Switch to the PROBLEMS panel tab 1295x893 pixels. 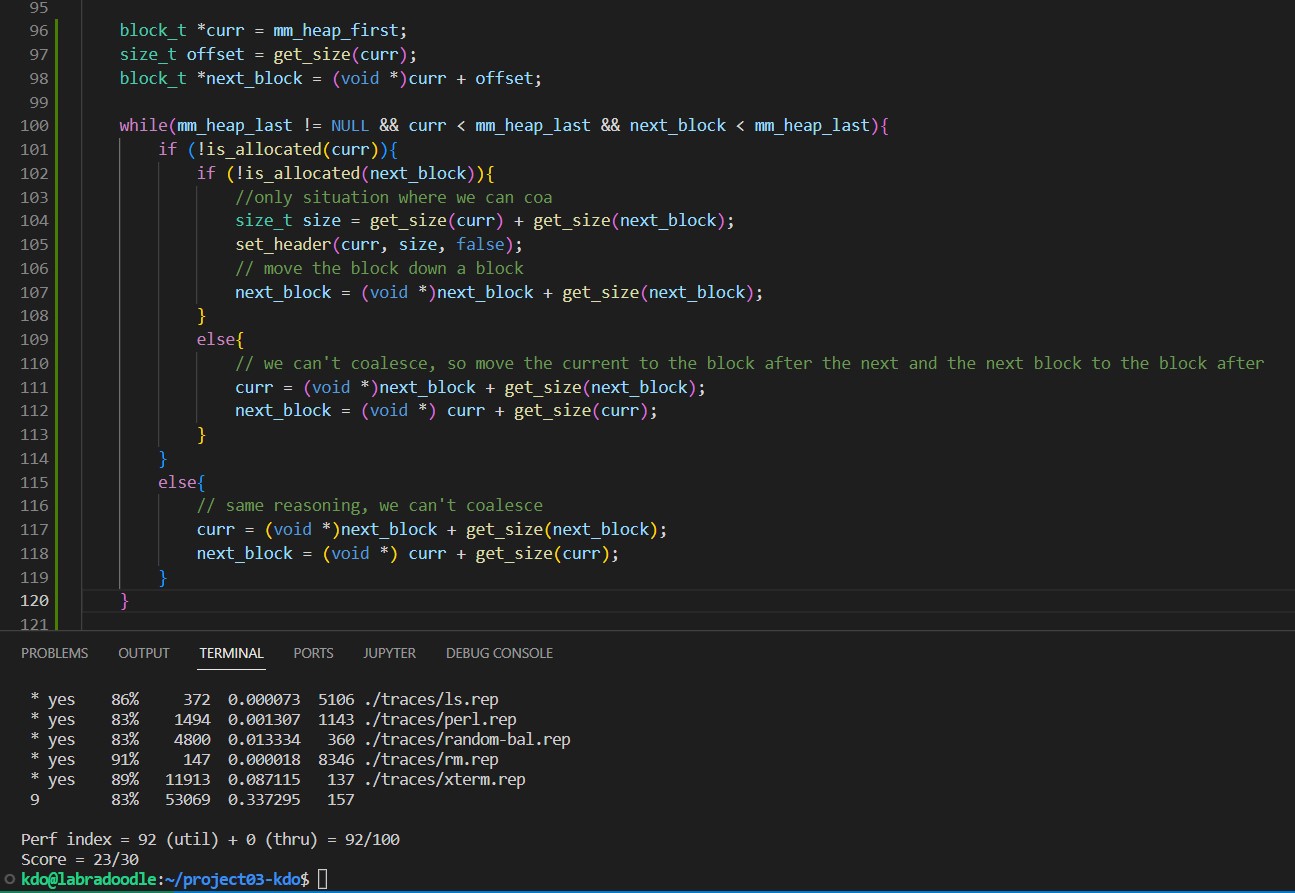54,653
